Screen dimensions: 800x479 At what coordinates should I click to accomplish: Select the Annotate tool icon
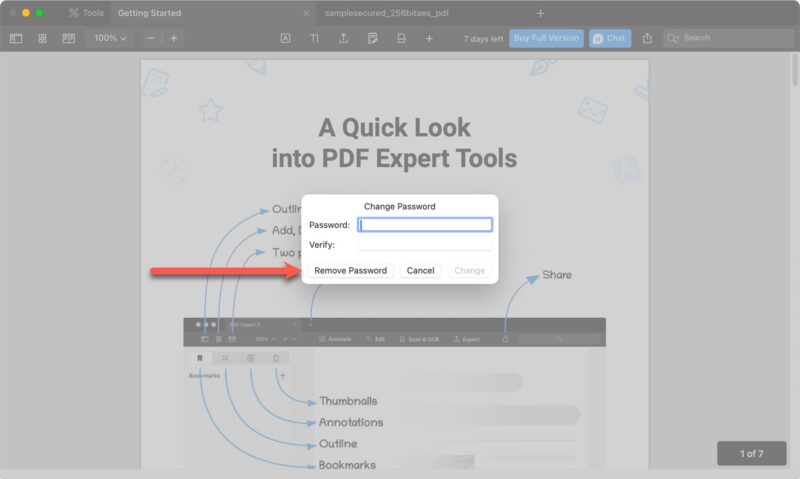click(285, 38)
